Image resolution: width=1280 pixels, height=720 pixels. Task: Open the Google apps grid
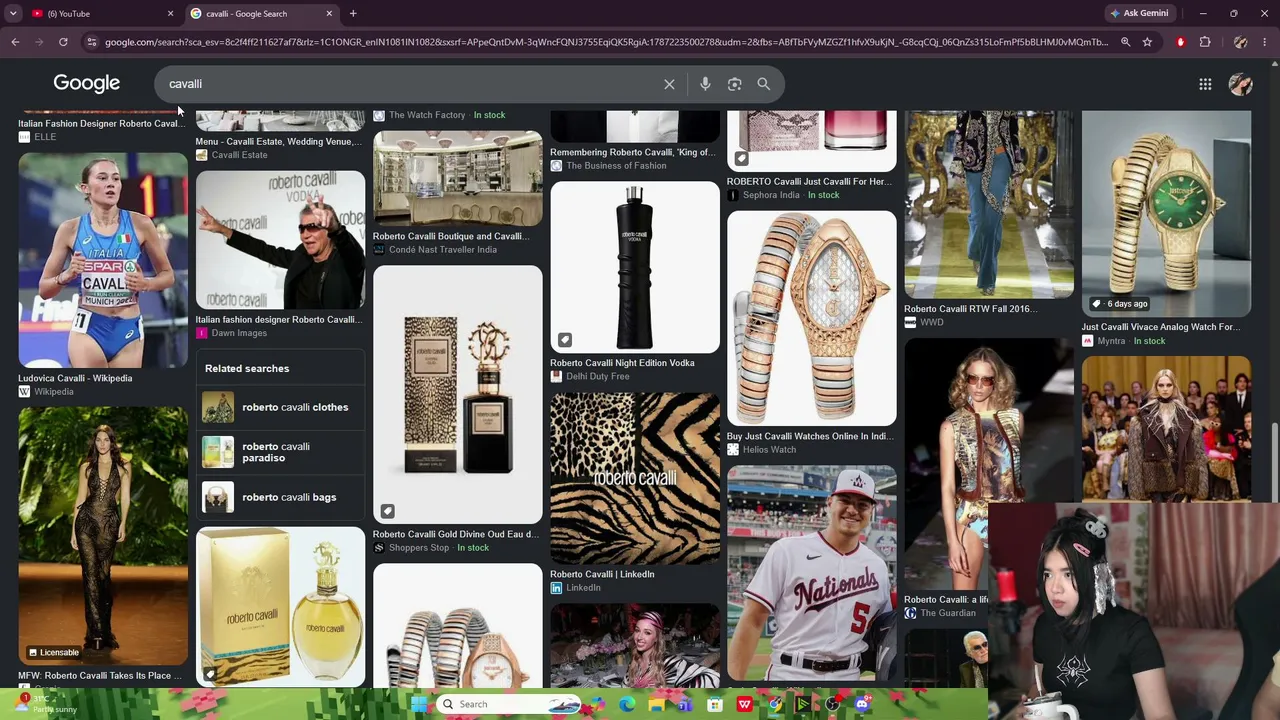[x=1205, y=84]
